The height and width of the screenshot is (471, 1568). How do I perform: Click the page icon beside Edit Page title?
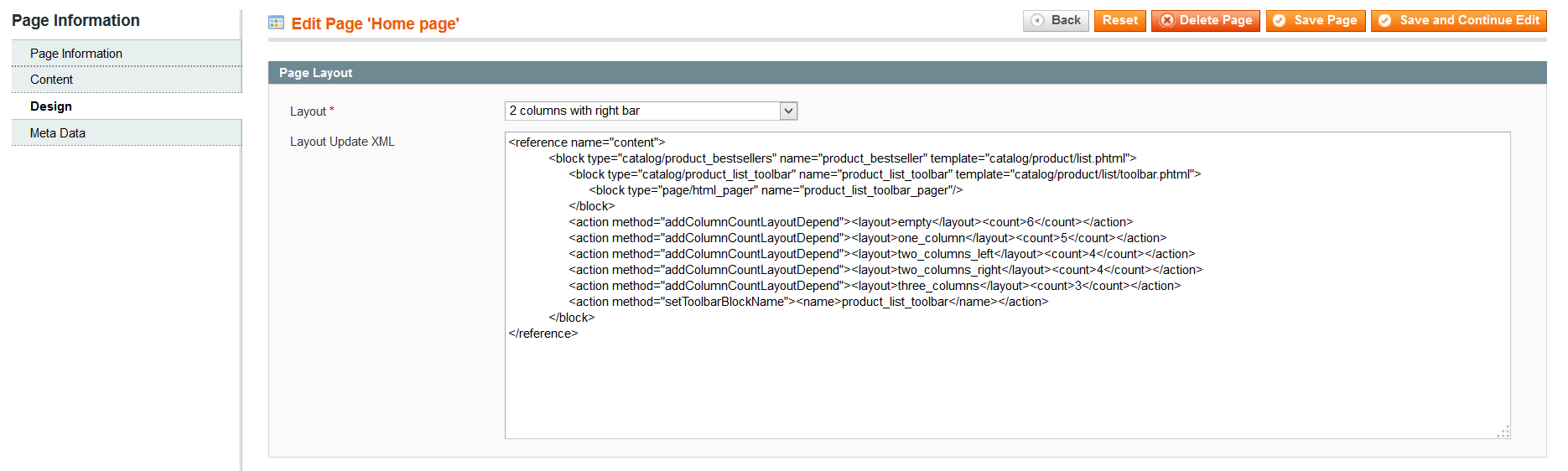pos(276,23)
